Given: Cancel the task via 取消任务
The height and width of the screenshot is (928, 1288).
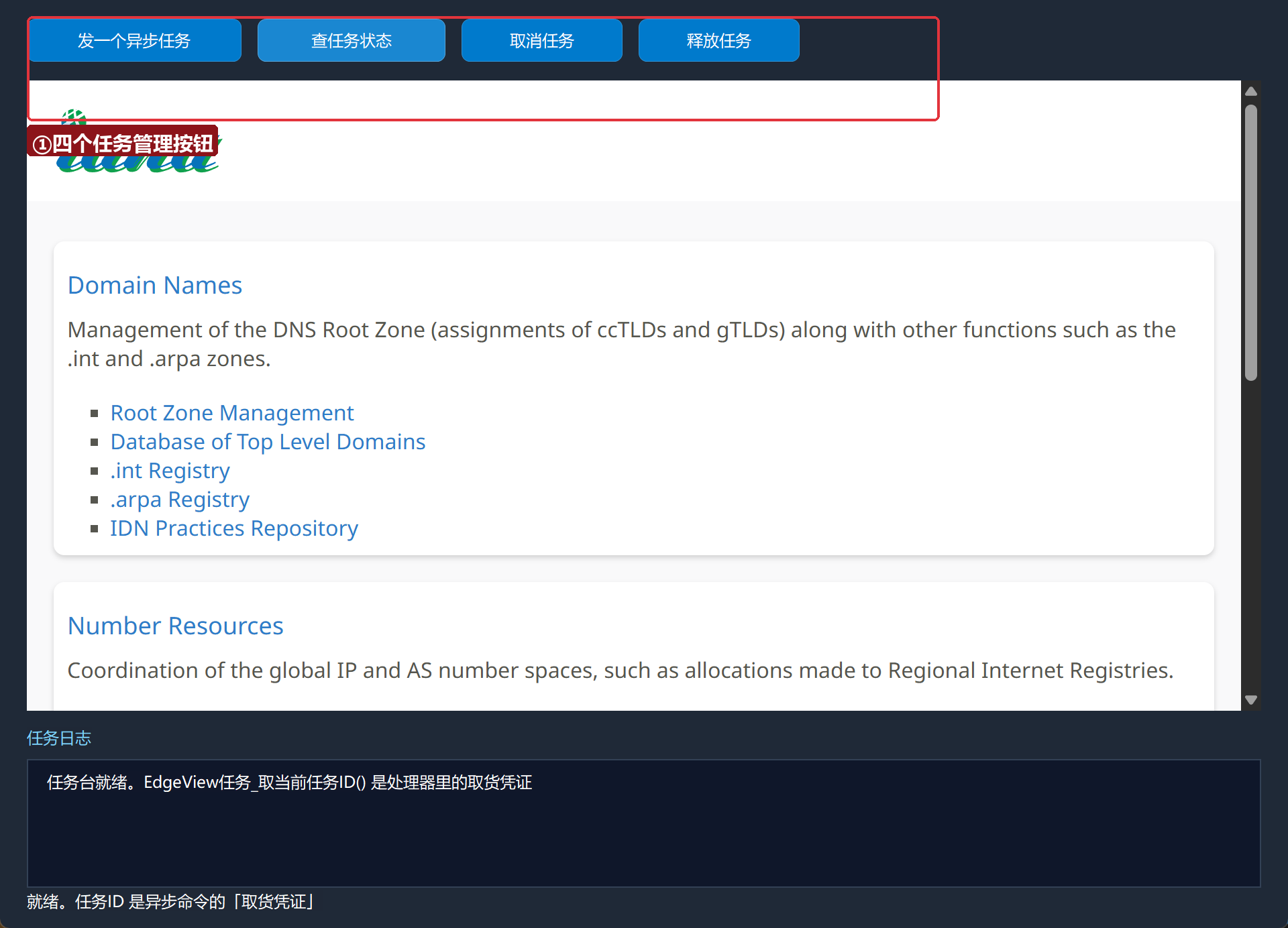Looking at the screenshot, I should click(x=541, y=40).
